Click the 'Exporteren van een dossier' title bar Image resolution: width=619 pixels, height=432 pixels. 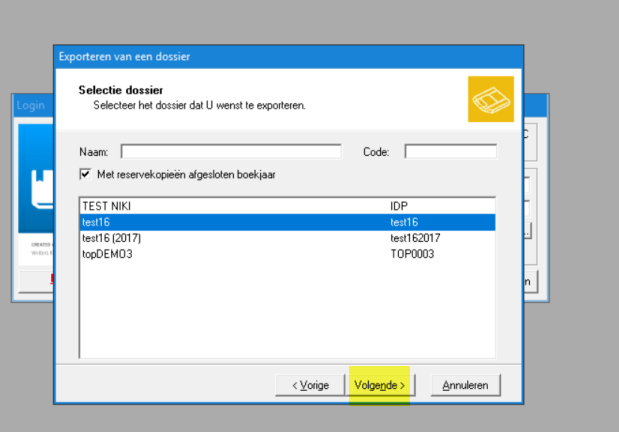click(x=250, y=56)
